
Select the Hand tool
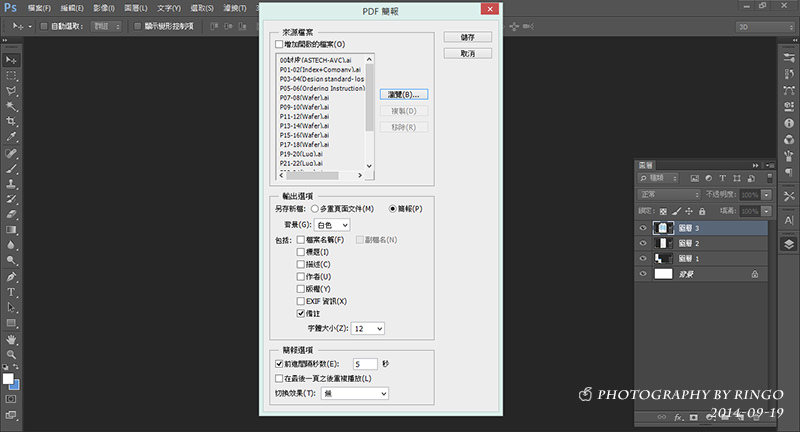[11, 340]
